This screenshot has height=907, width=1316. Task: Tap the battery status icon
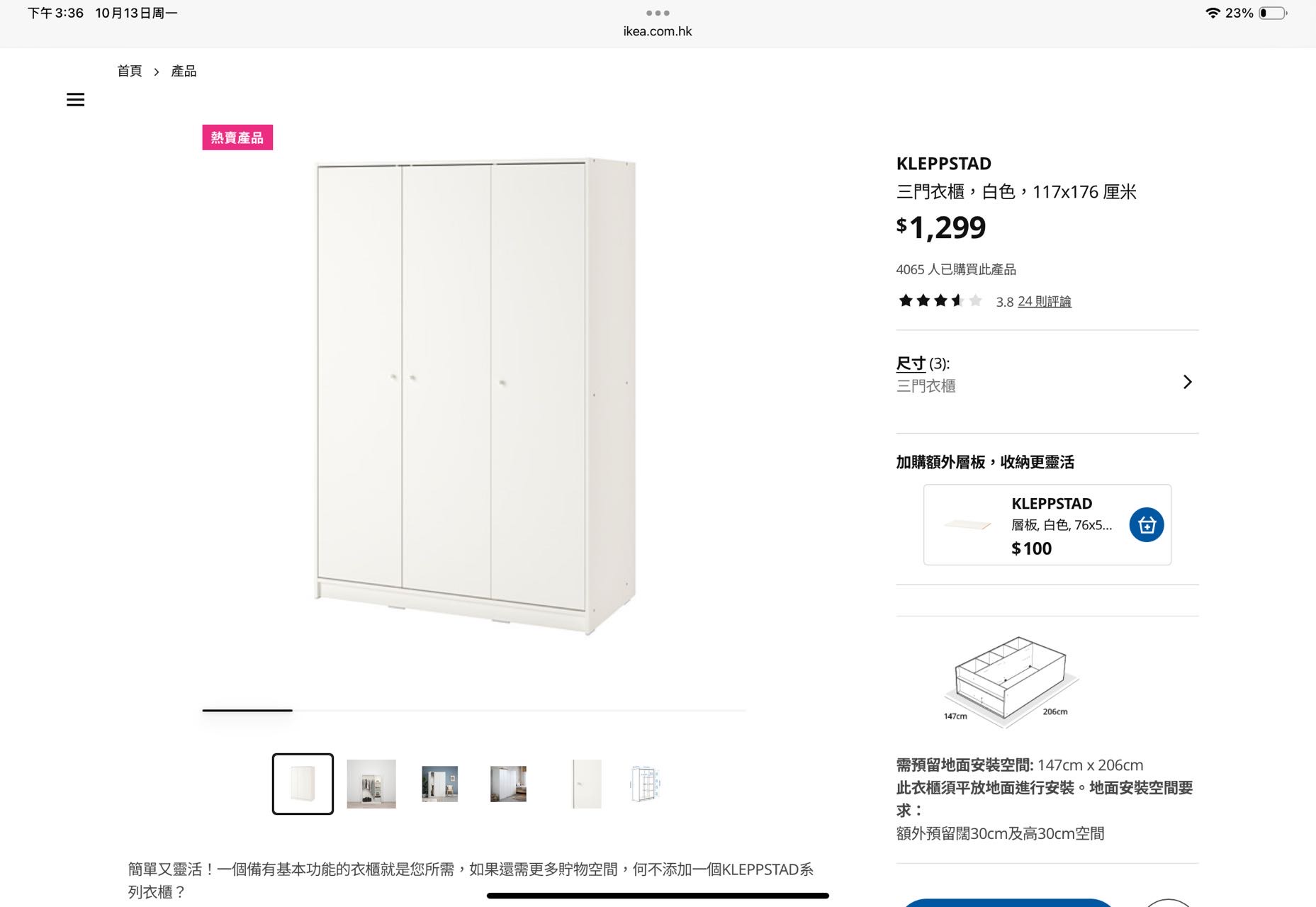click(1273, 13)
